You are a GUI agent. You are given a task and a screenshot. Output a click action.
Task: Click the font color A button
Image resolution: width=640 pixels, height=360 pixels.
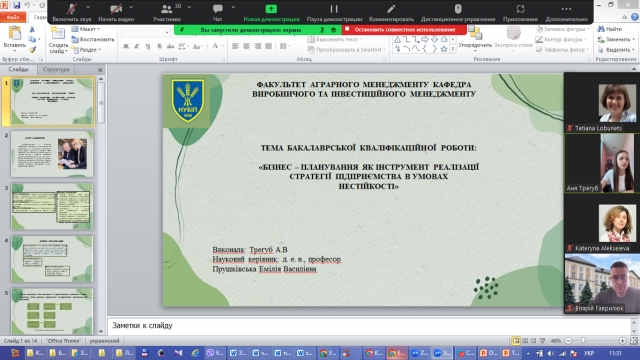216,46
